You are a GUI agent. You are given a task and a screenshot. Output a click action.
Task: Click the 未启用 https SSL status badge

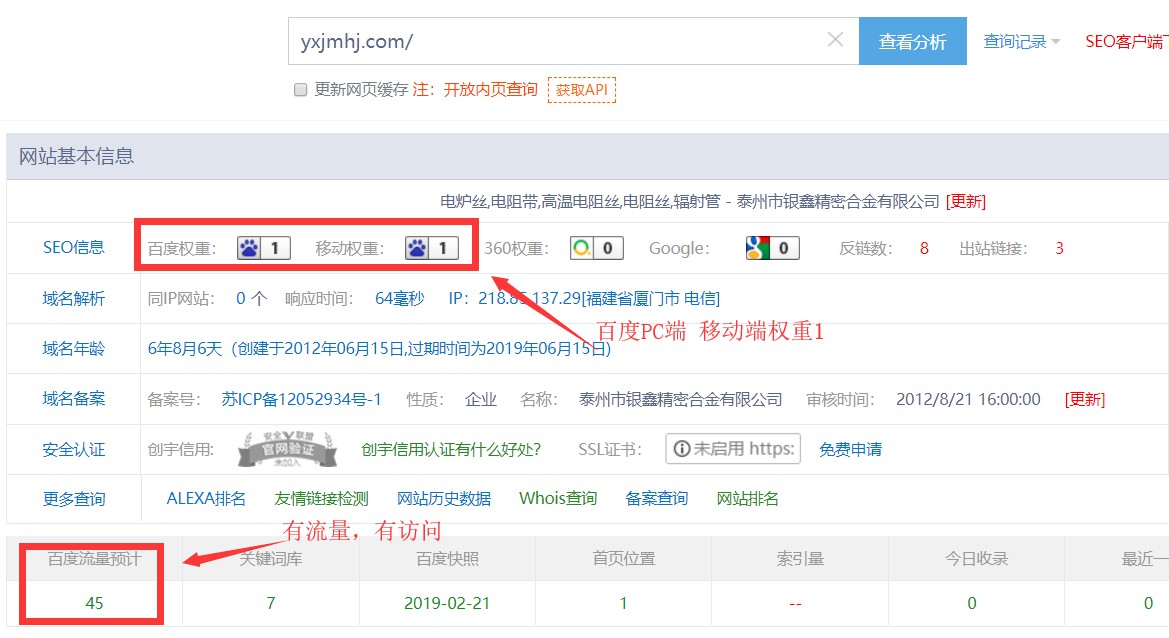click(733, 449)
